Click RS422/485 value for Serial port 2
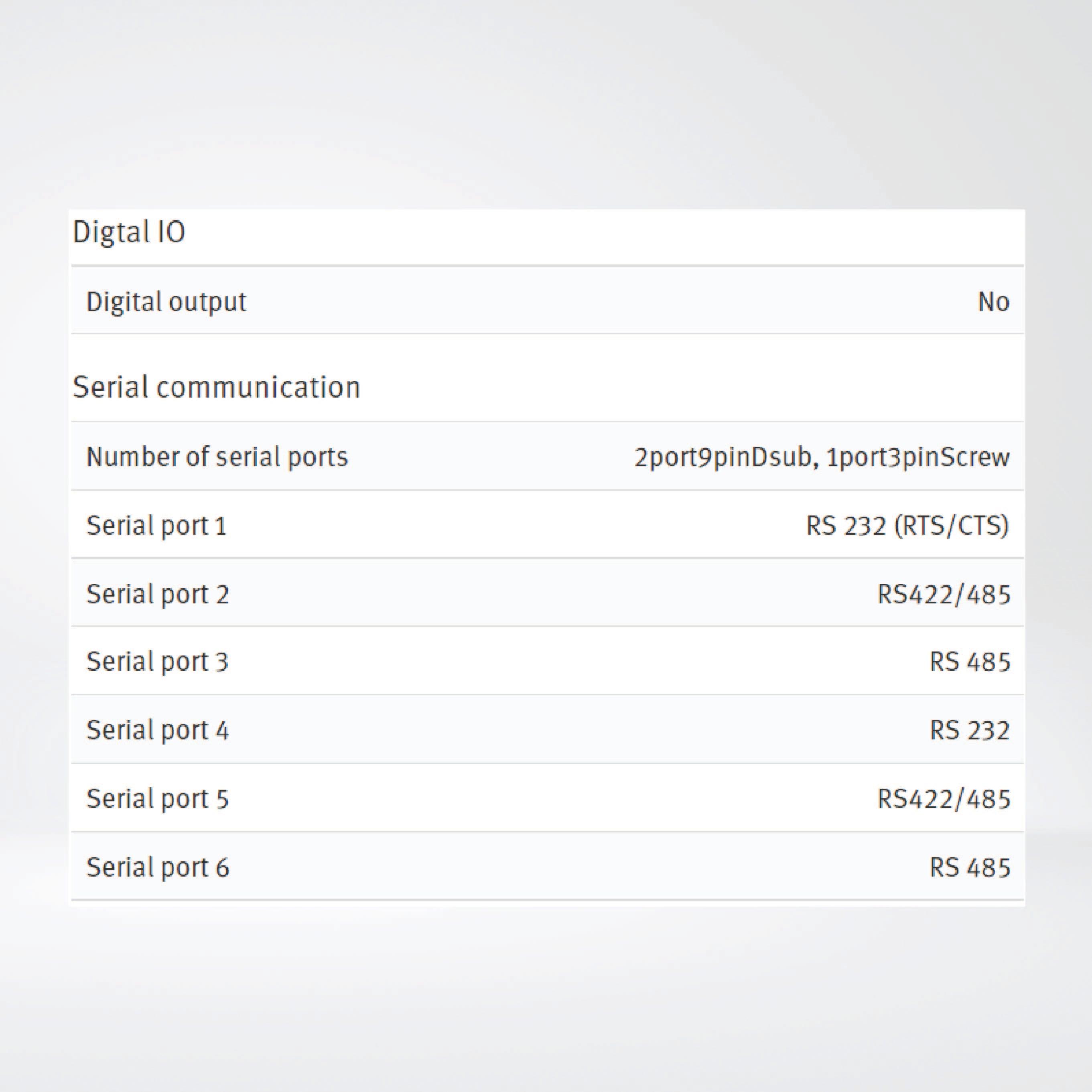 click(x=943, y=594)
